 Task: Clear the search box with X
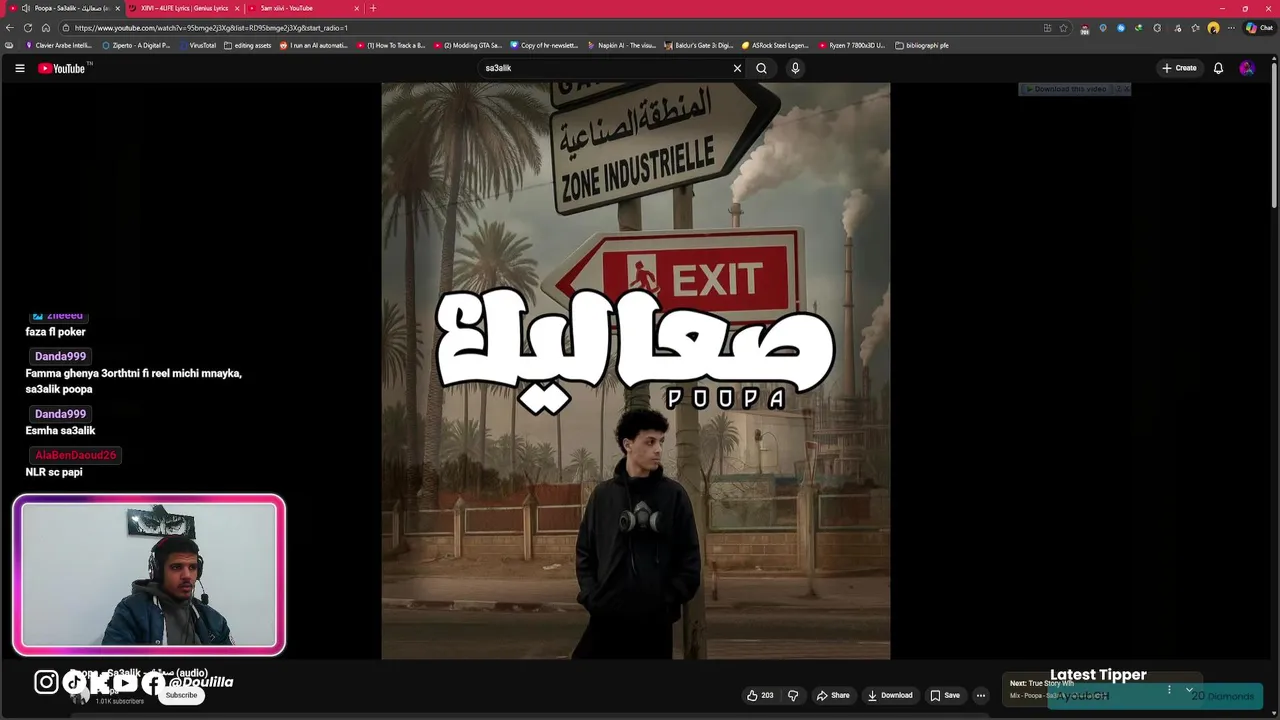[737, 68]
